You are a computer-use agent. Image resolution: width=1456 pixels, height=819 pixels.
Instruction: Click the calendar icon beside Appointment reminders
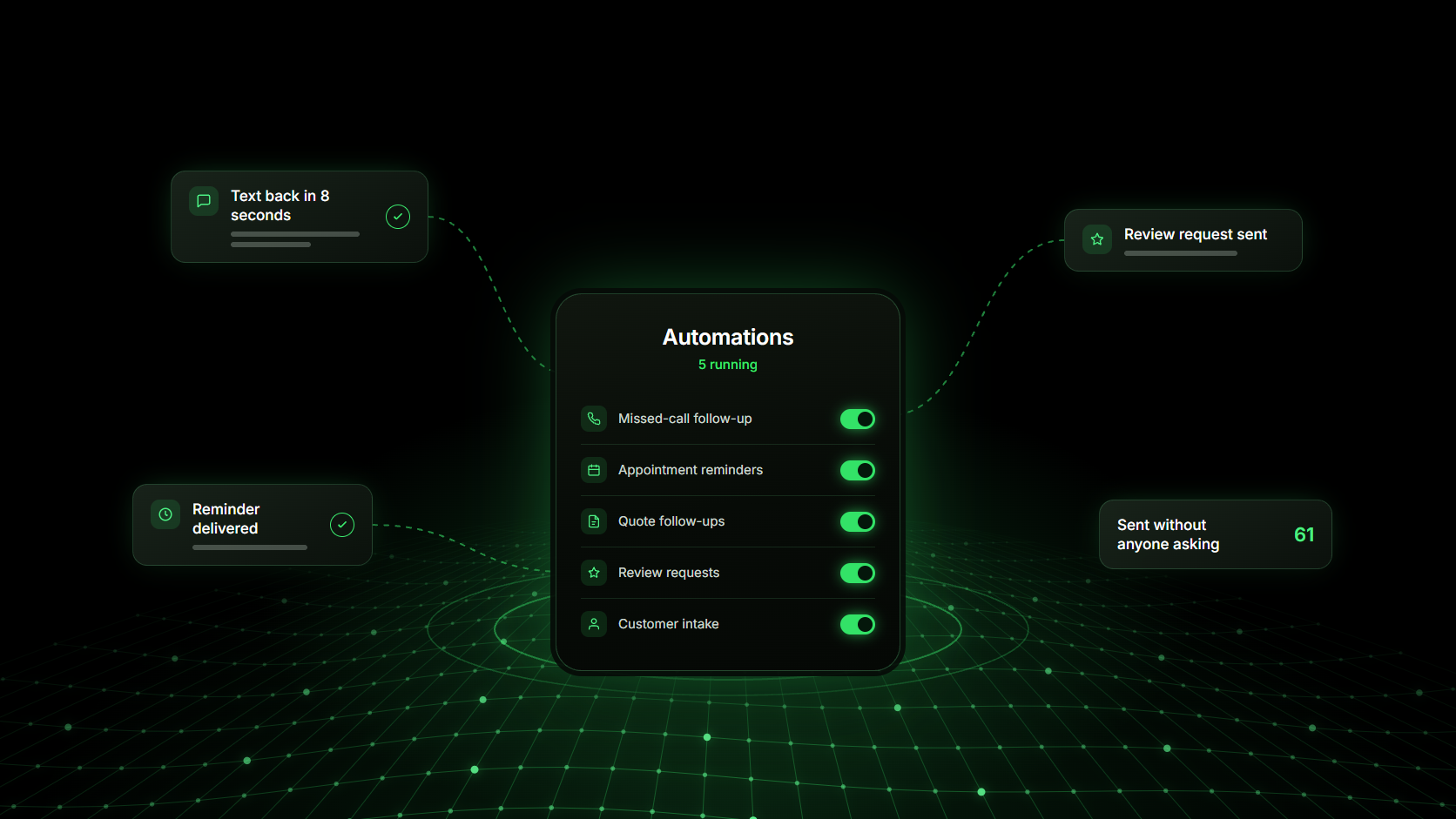tap(594, 470)
